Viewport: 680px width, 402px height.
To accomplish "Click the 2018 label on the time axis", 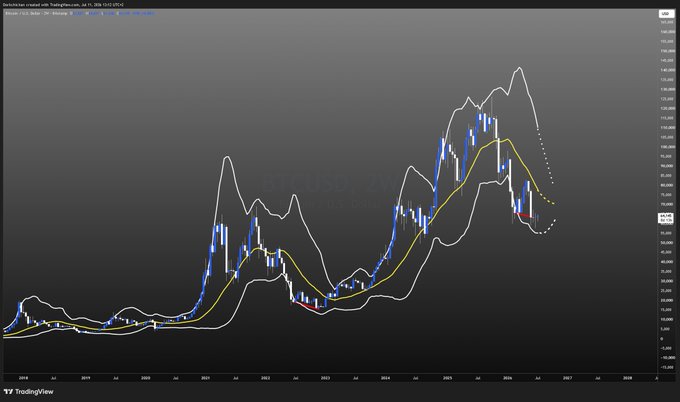I will [23, 378].
